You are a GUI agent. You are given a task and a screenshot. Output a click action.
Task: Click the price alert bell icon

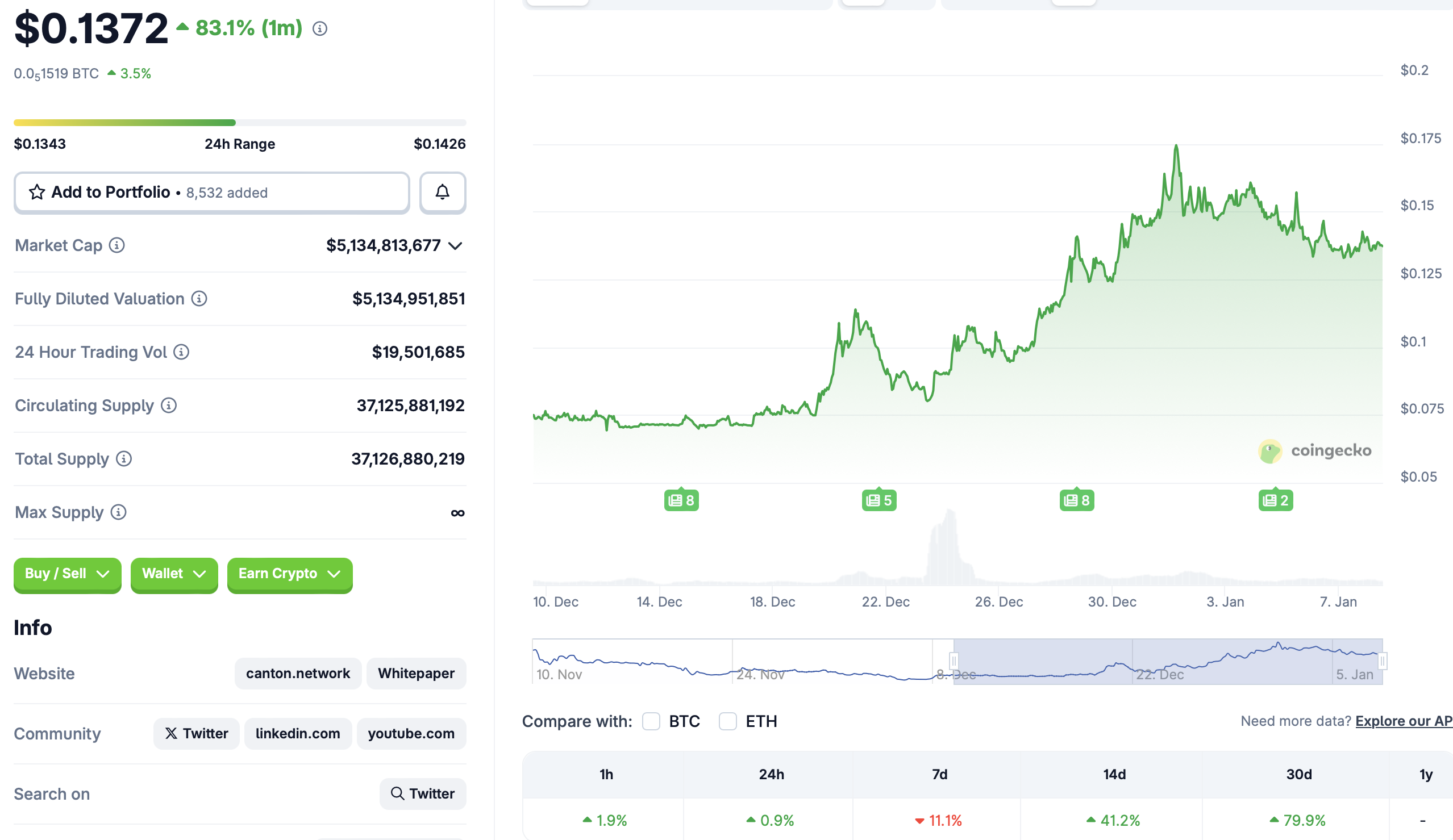point(442,193)
